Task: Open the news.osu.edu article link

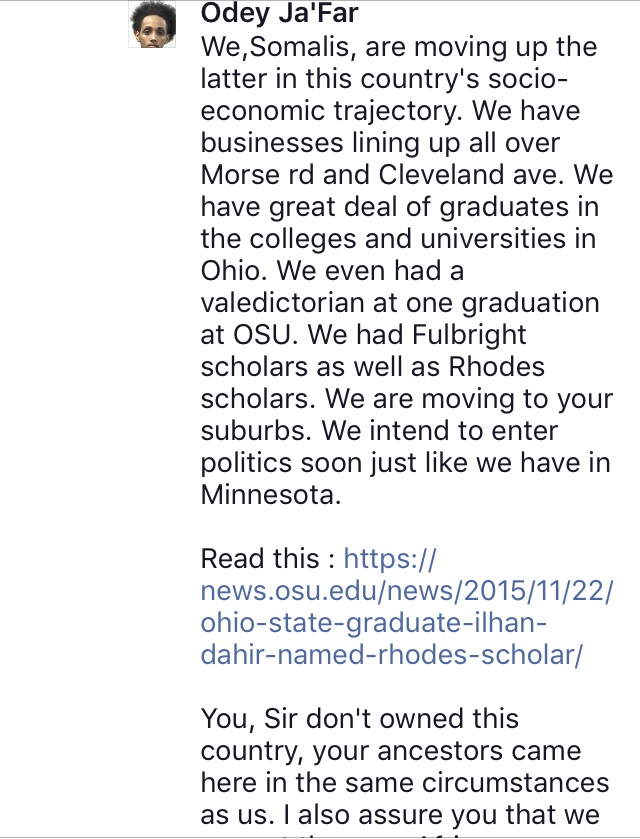Action: click(x=407, y=607)
